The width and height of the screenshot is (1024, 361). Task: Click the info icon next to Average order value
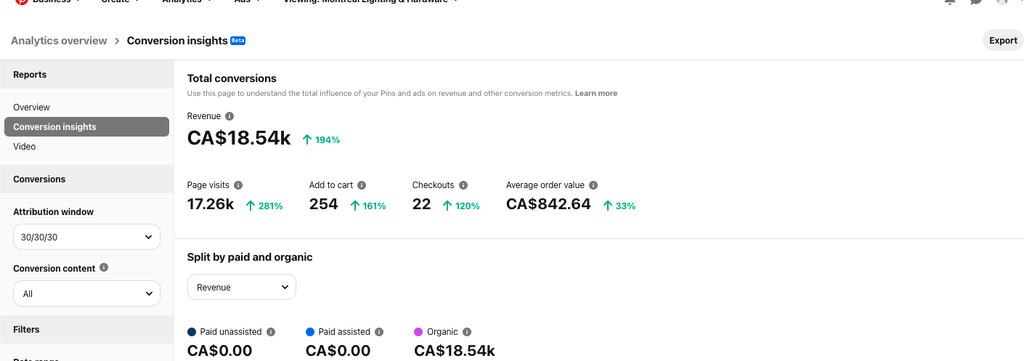(593, 185)
